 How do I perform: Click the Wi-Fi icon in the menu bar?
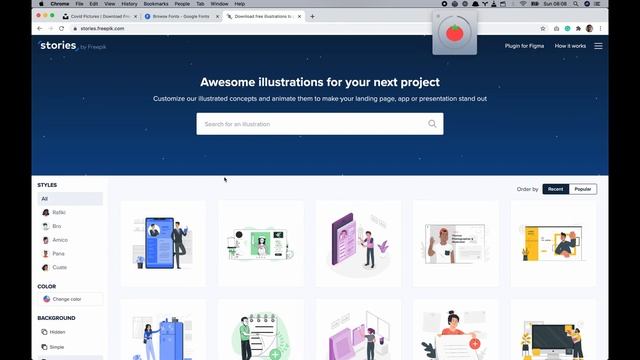(523, 4)
